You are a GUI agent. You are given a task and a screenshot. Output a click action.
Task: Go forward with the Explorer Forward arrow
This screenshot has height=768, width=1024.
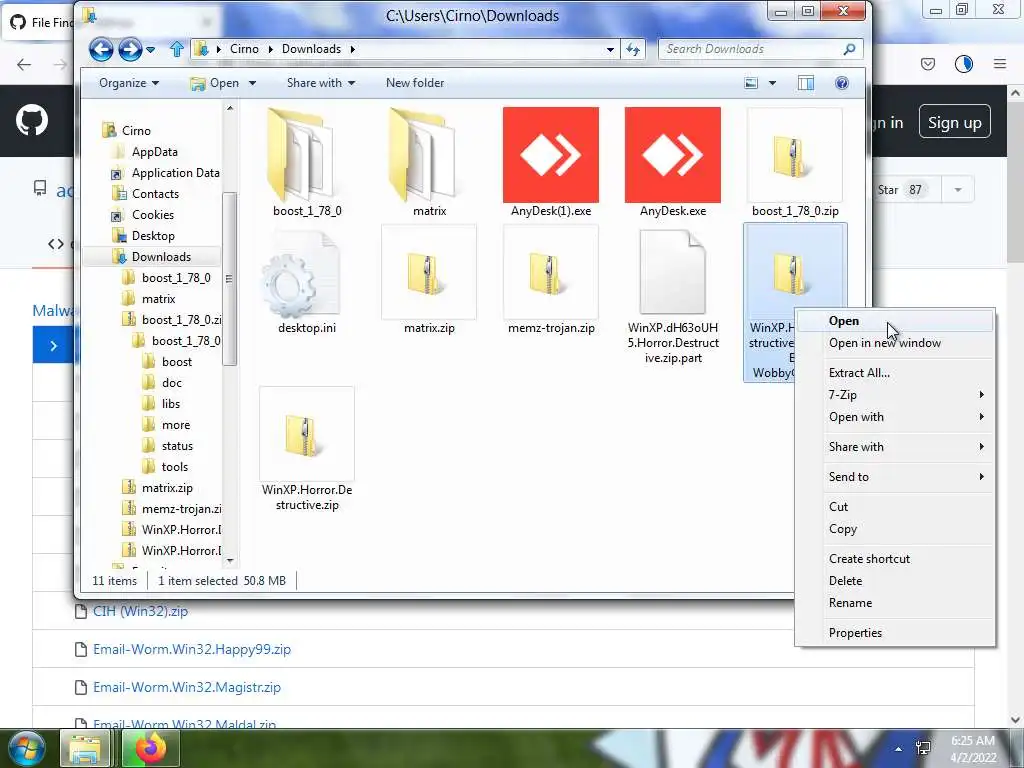pyautogui.click(x=130, y=49)
